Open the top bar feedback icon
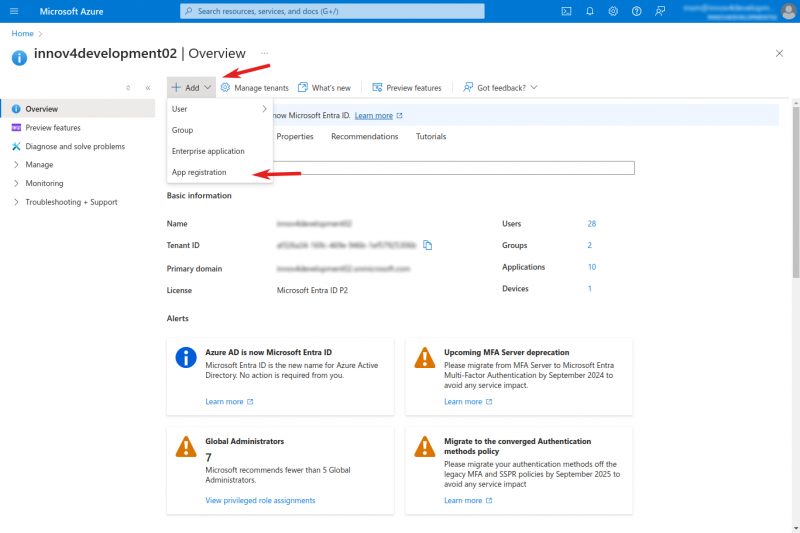The width and height of the screenshot is (800, 533). coord(660,11)
